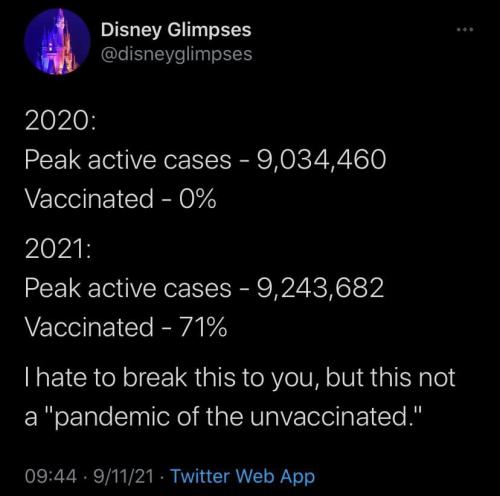
Task: Click the word "unvaccinated" in the tweet
Action: click(x=329, y=417)
